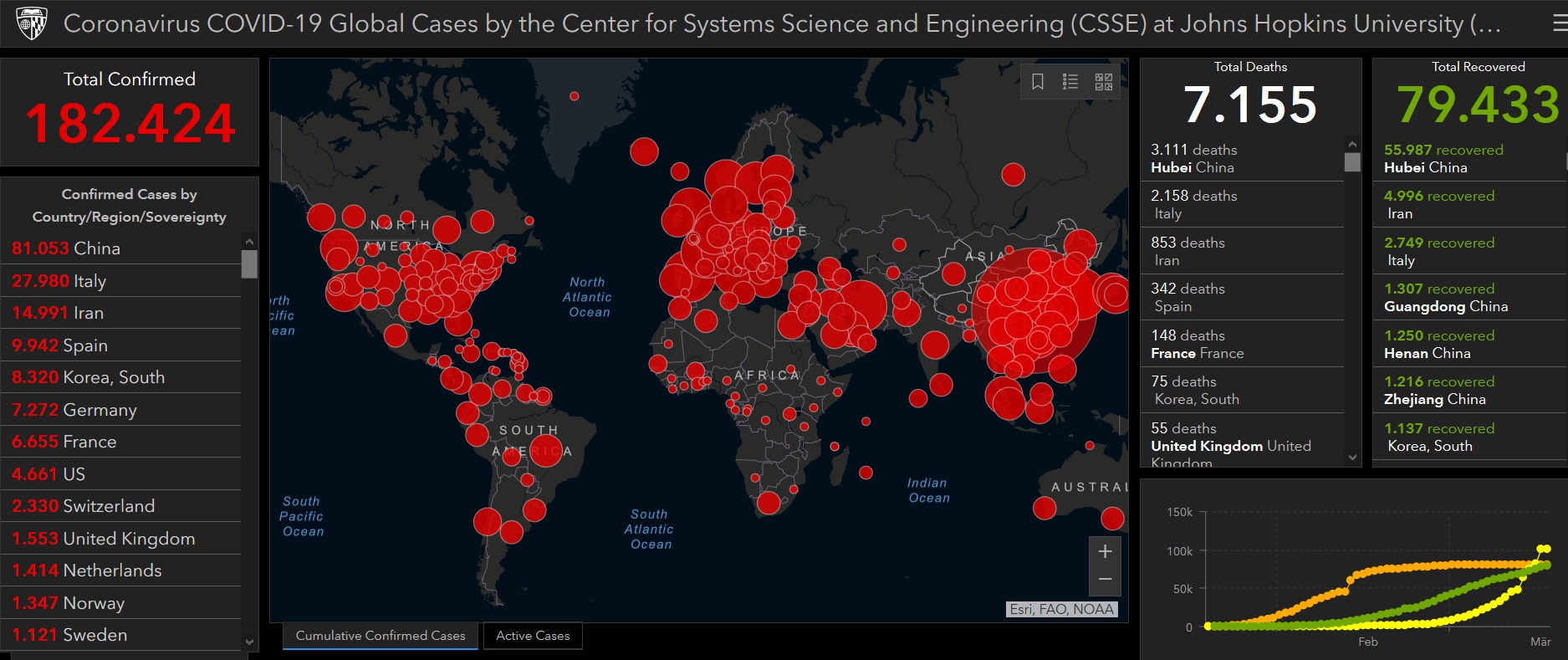Image resolution: width=1568 pixels, height=660 pixels.
Task: Select United Kingdom row with 1.553 cases
Action: click(x=121, y=539)
